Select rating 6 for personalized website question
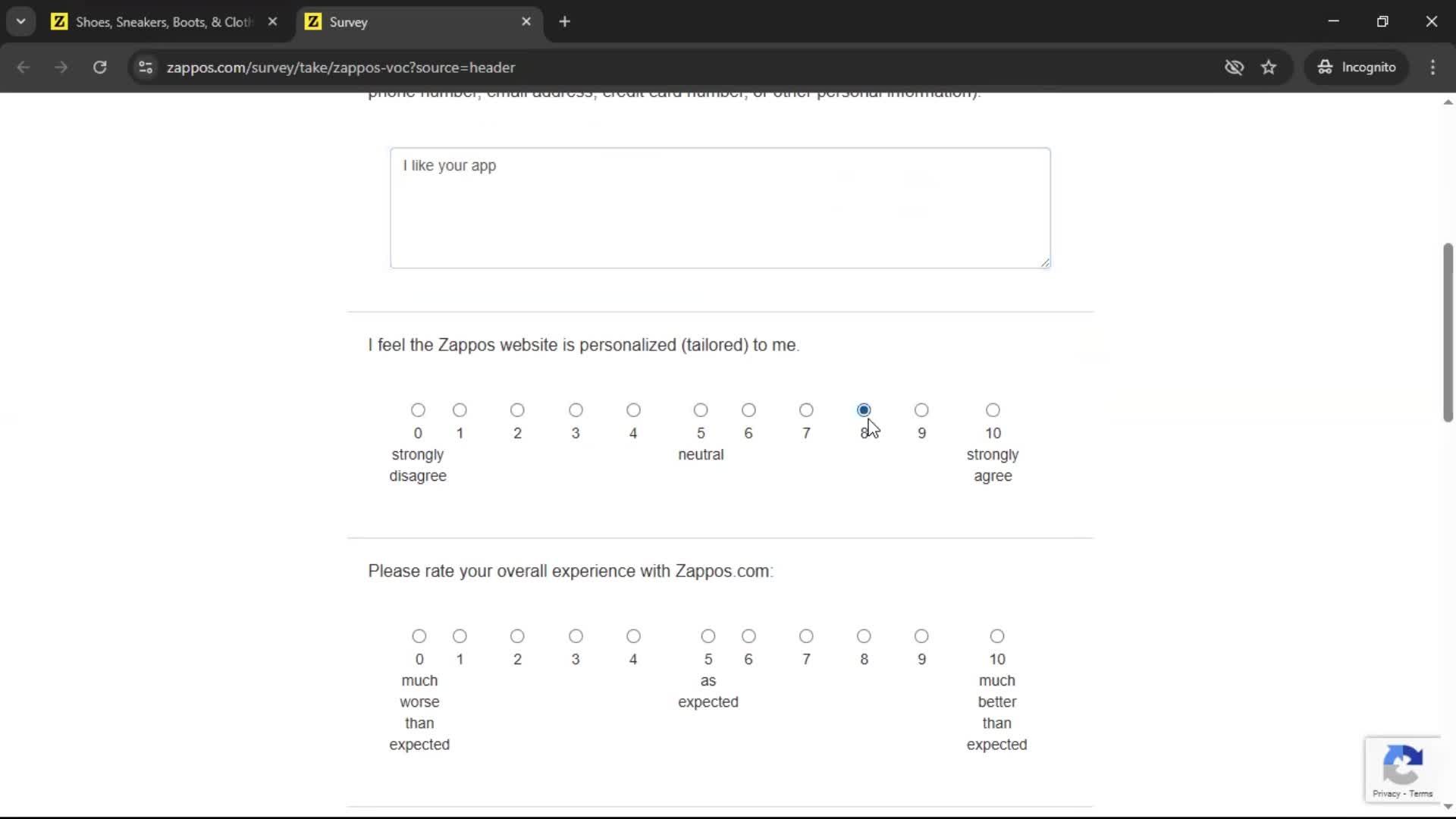 coord(748,410)
